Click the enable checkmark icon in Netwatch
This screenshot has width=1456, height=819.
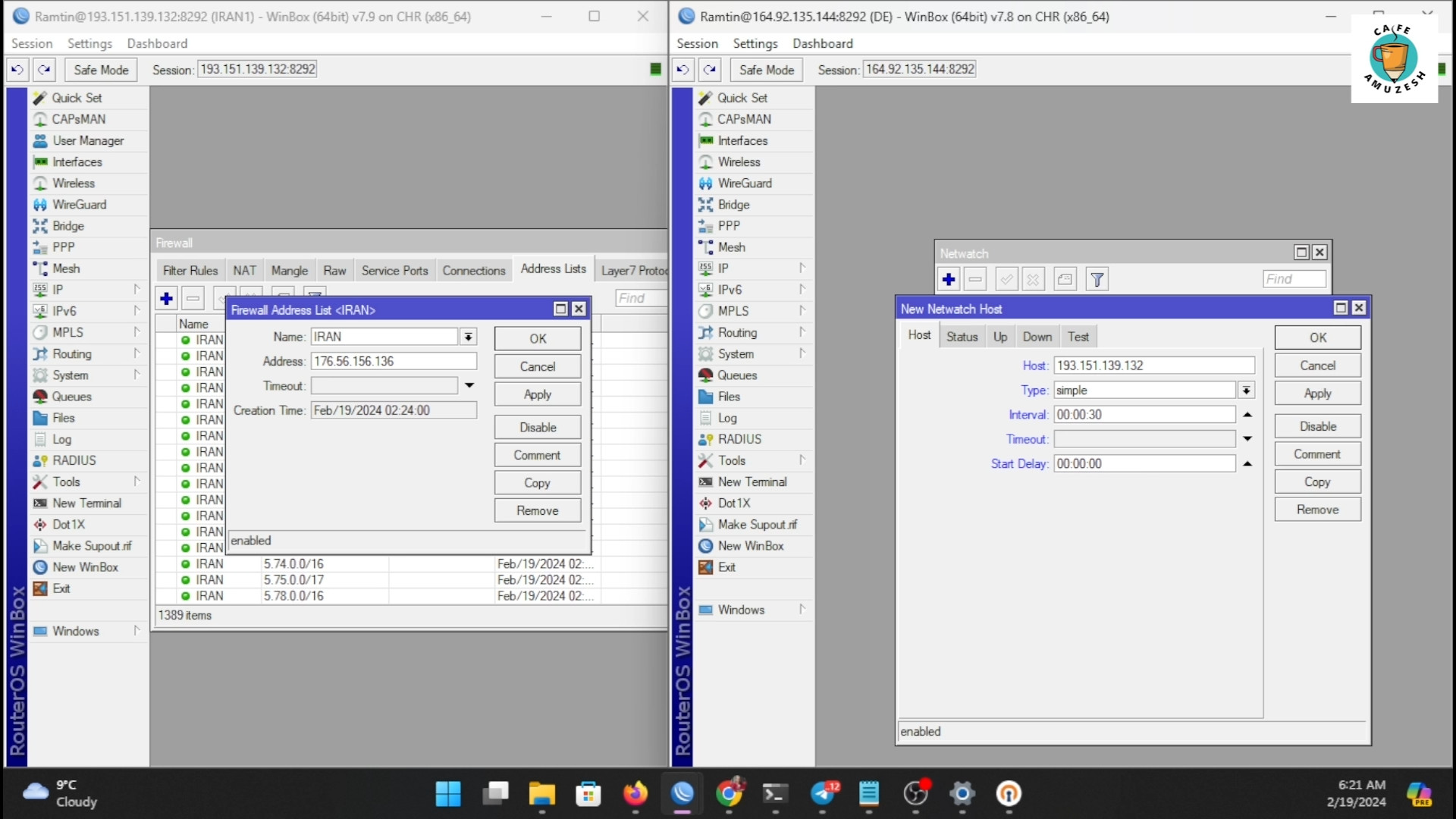(1006, 280)
